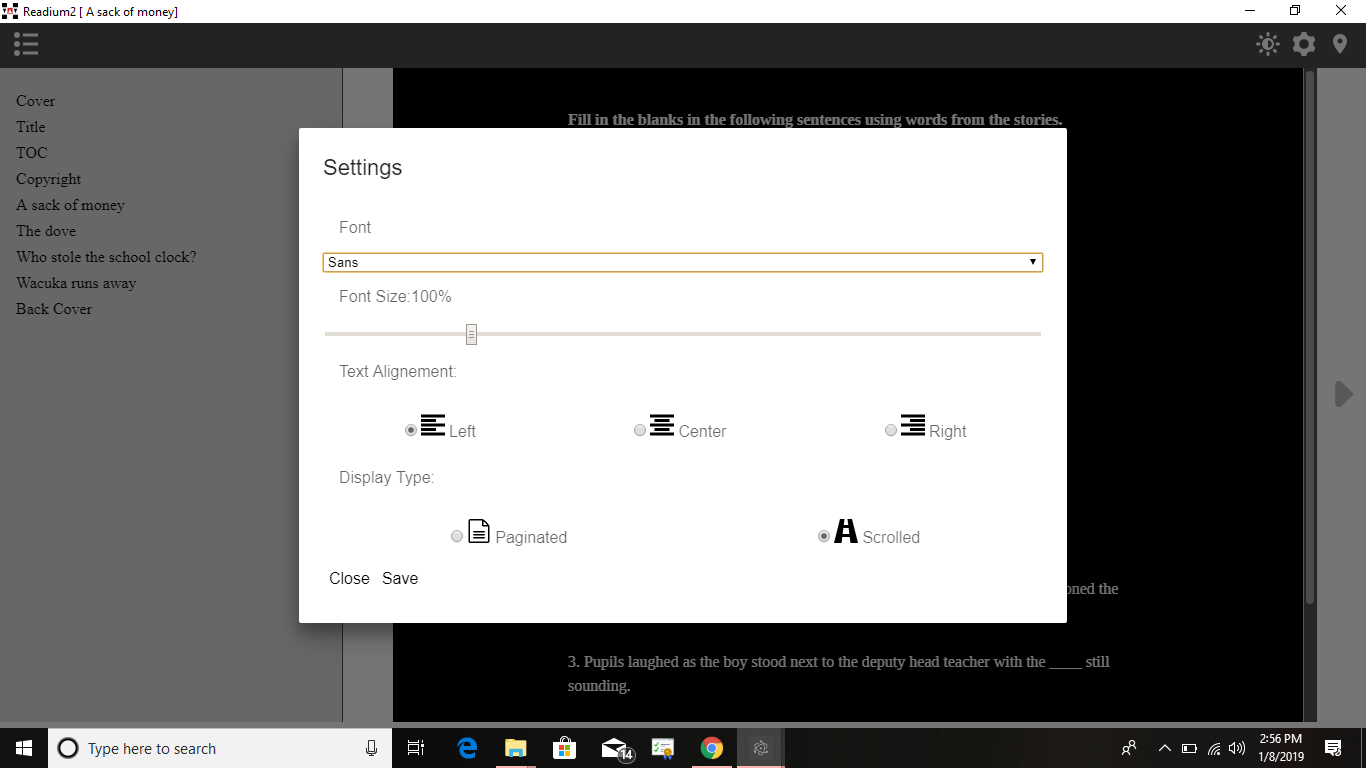Click the Readium app taskbar icon
The width and height of the screenshot is (1366, 768).
(x=761, y=748)
